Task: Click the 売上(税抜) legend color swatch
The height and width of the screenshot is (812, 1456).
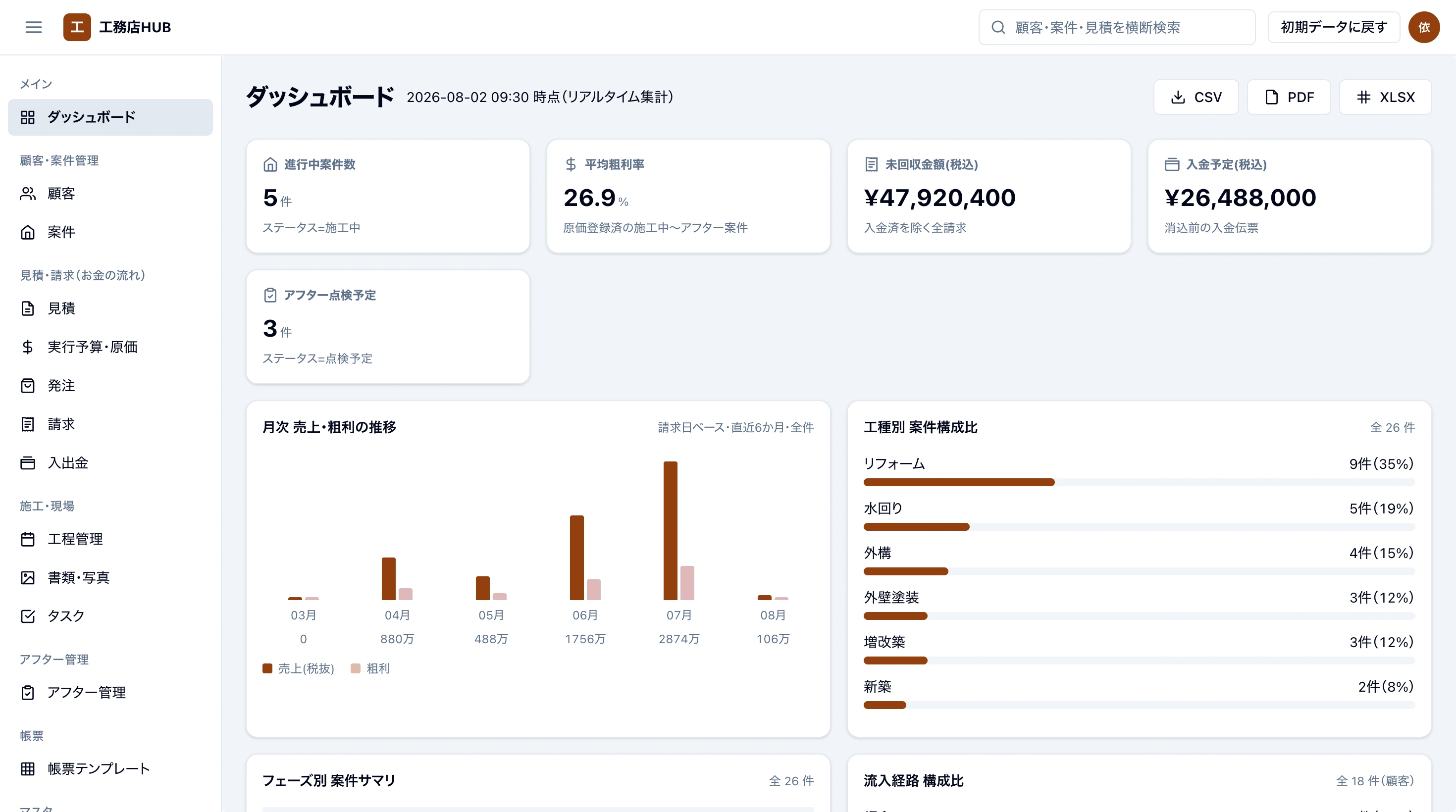Action: click(x=267, y=668)
